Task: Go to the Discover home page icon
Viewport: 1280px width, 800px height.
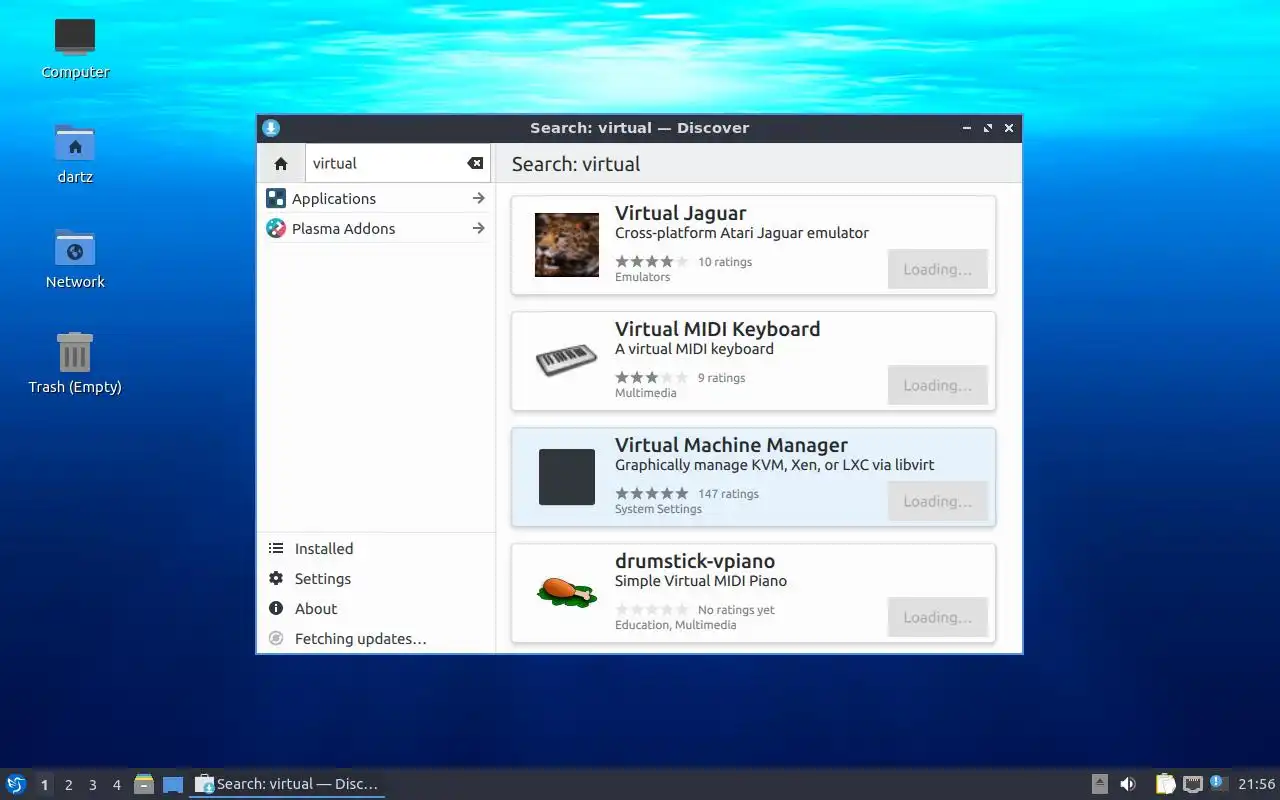Action: (281, 163)
